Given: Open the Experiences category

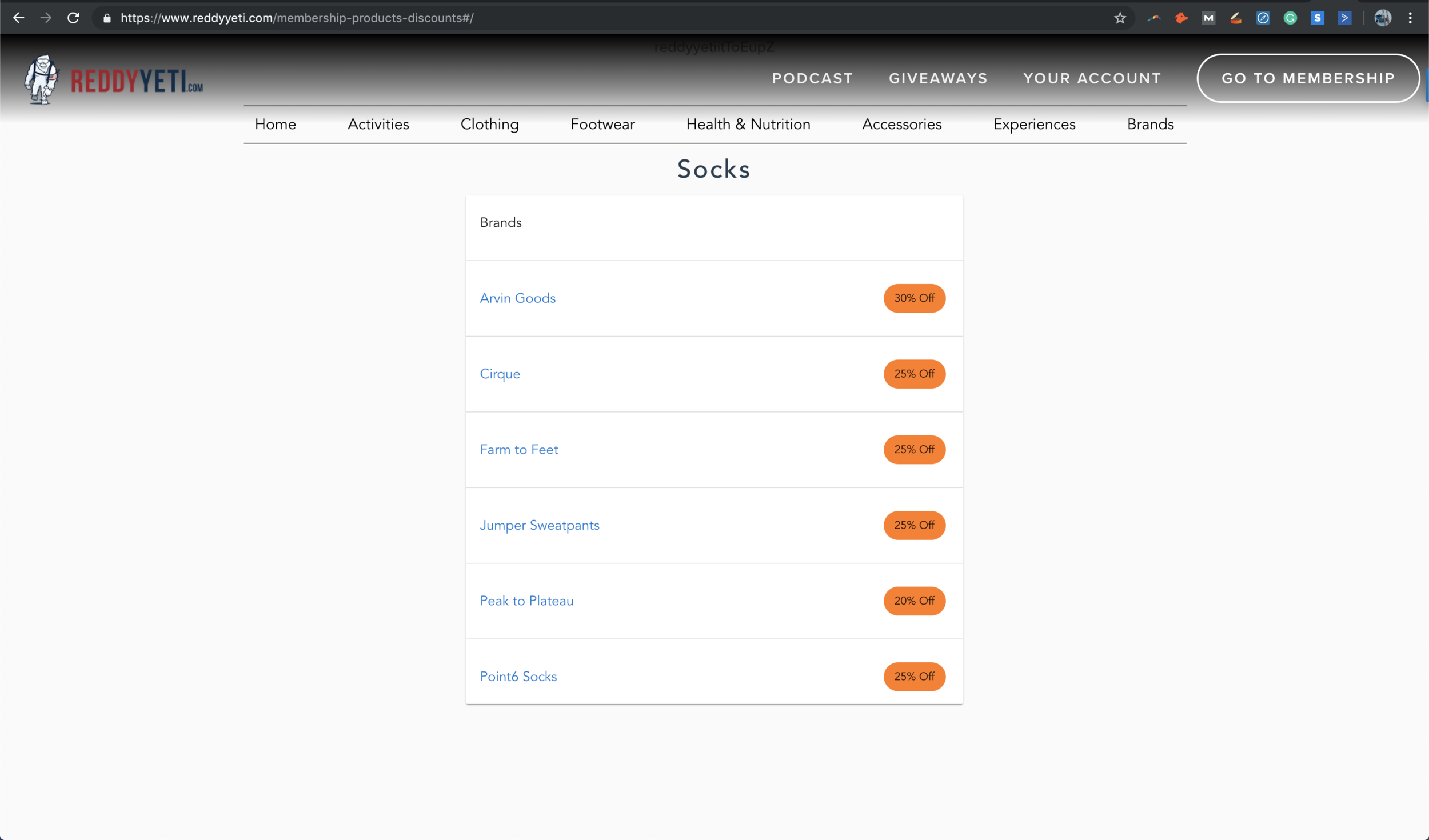Looking at the screenshot, I should (x=1034, y=124).
